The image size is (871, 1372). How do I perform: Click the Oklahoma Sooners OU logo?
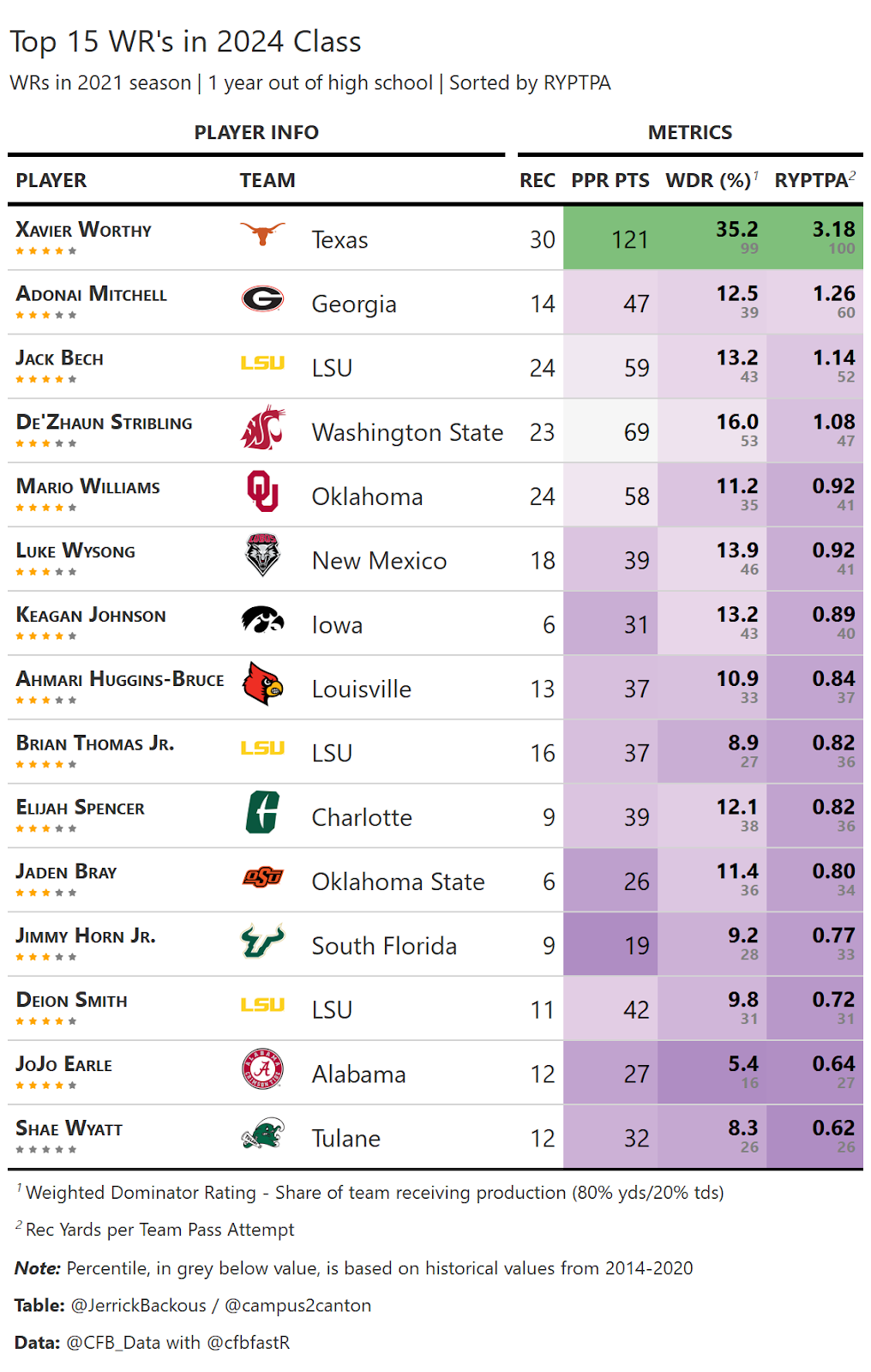(262, 491)
